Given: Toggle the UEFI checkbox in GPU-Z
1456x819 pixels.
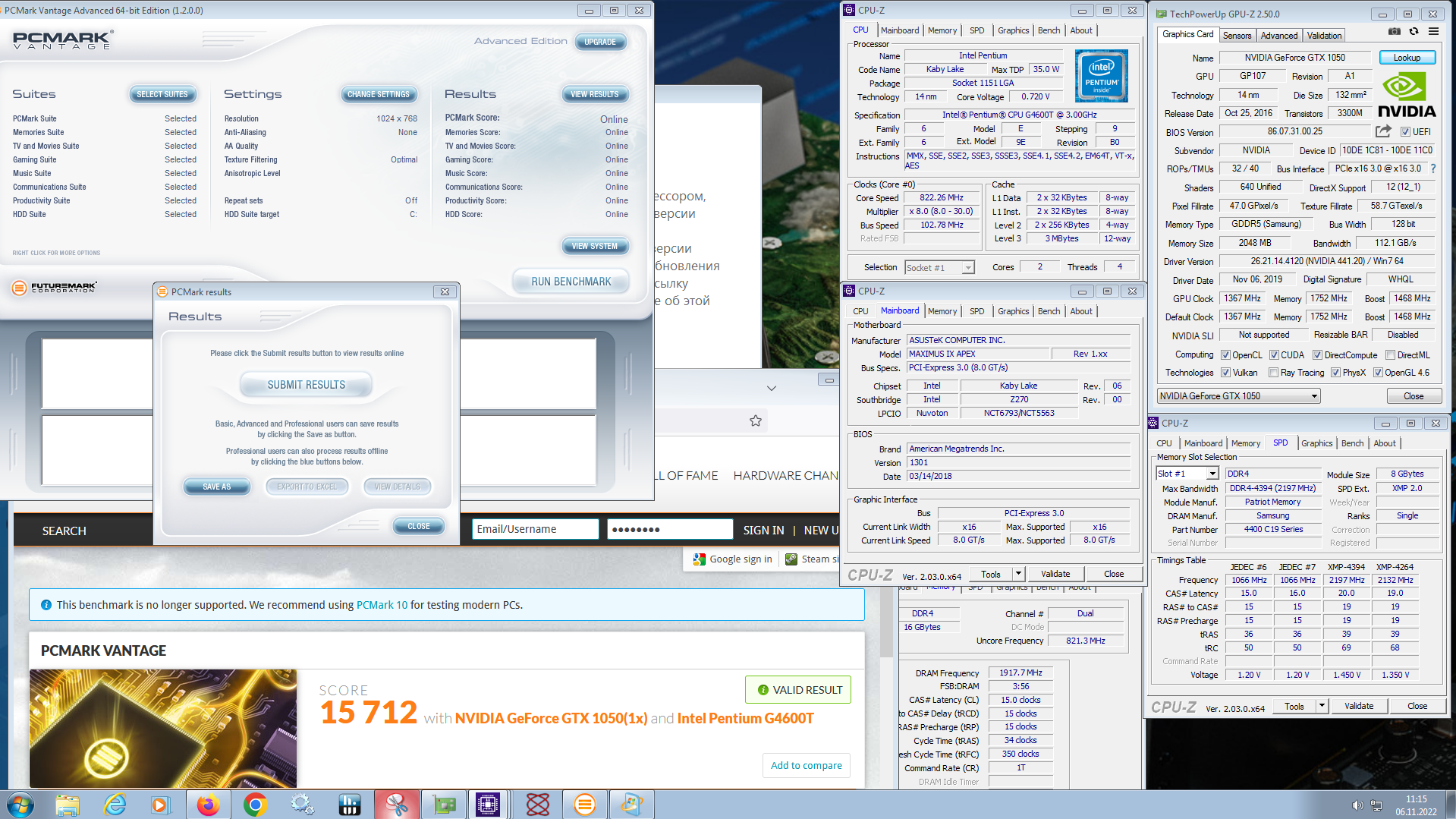Looking at the screenshot, I should [x=1405, y=131].
